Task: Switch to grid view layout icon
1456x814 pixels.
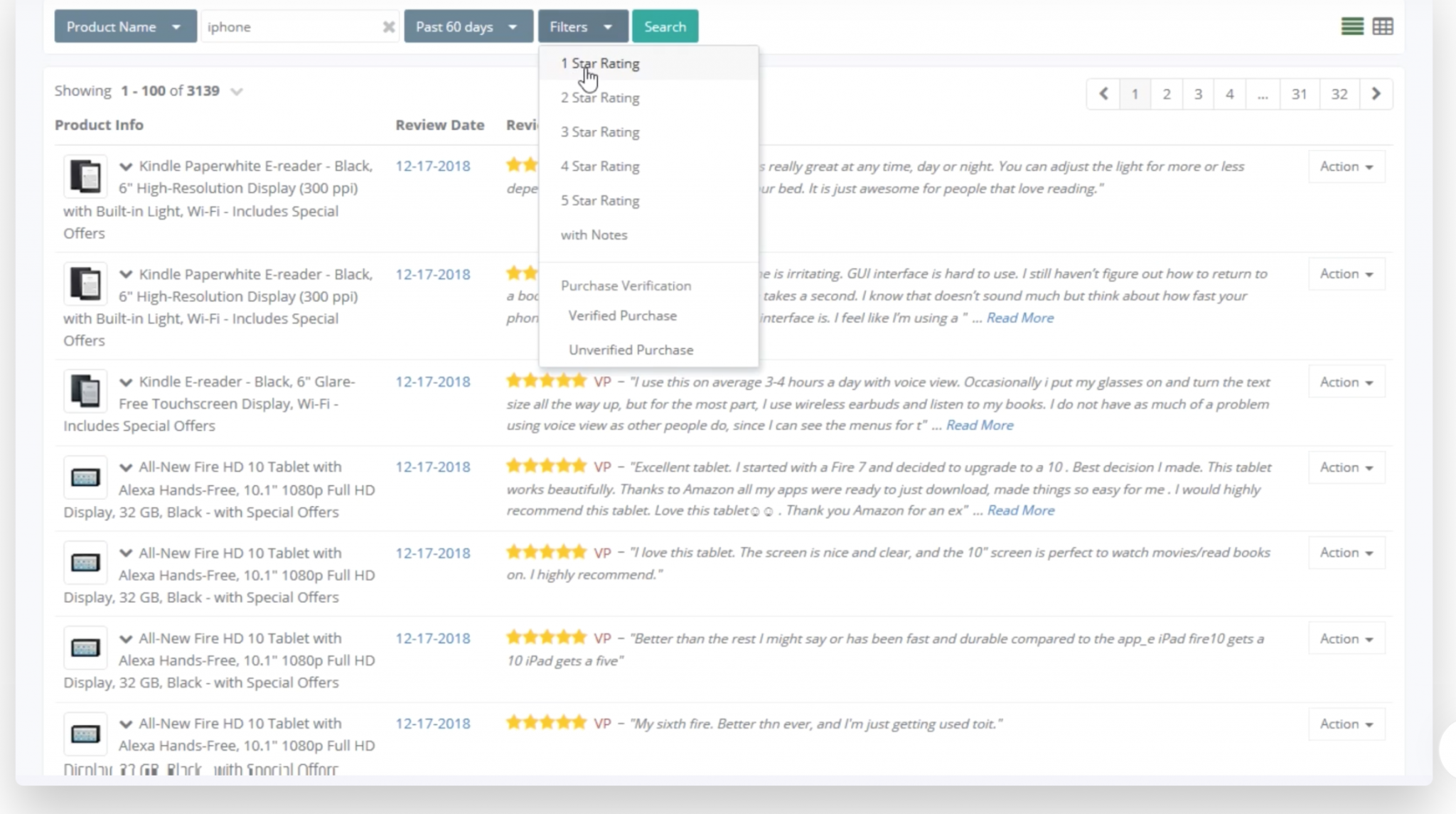Action: point(1383,26)
